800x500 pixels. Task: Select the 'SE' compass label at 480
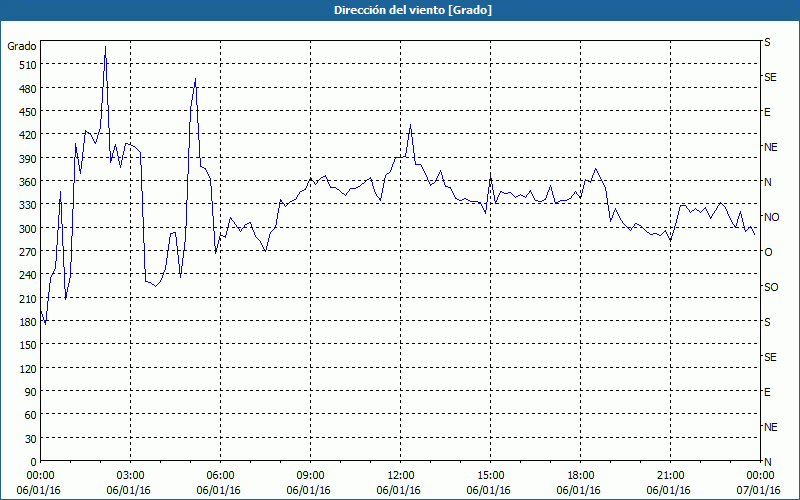coord(770,77)
